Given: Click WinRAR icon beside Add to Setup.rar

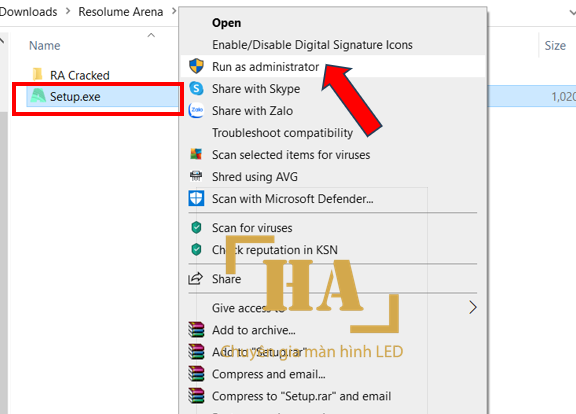Looking at the screenshot, I should (196, 352).
